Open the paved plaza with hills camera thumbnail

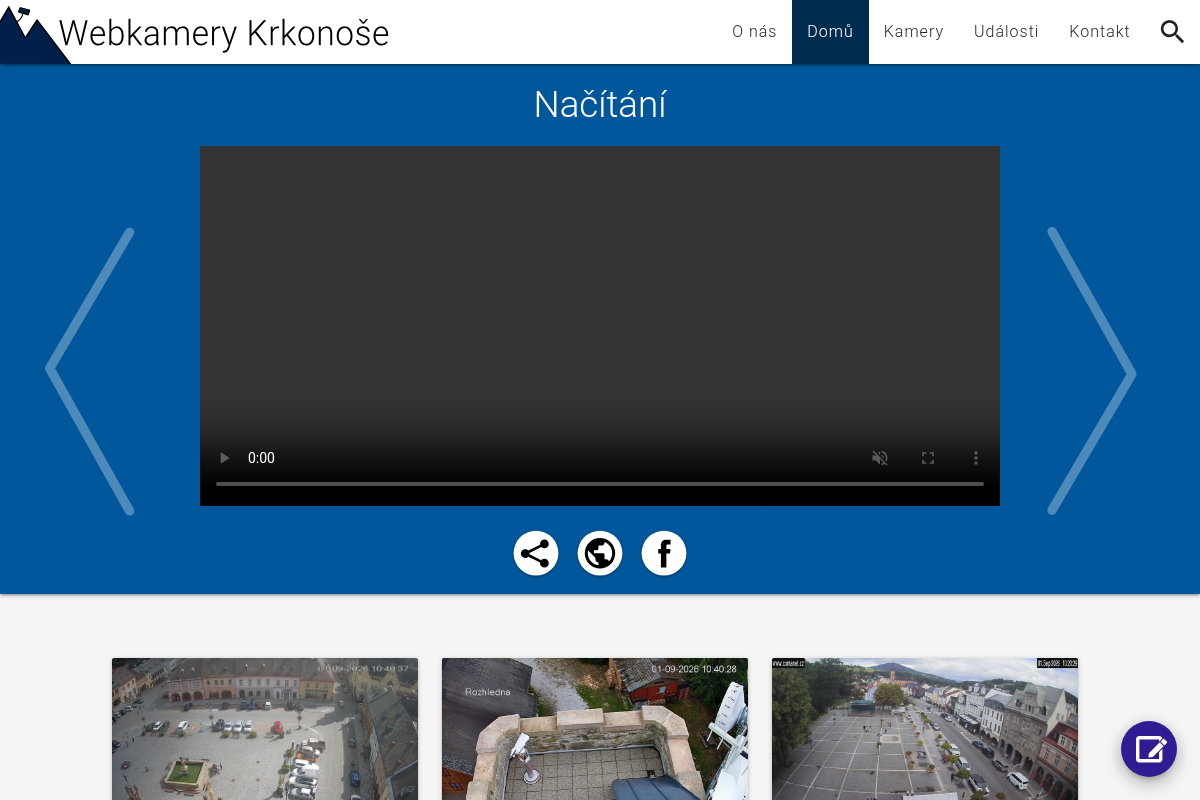click(925, 729)
